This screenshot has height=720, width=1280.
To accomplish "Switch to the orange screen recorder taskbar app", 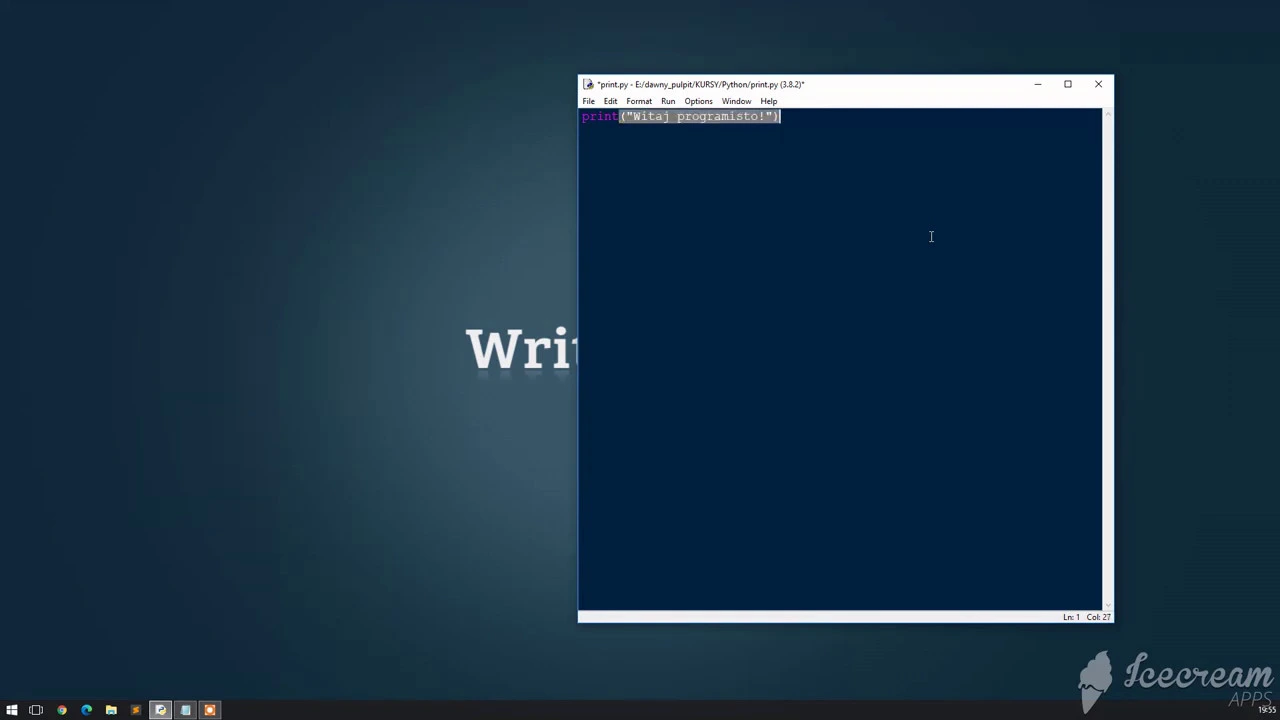I will [210, 710].
